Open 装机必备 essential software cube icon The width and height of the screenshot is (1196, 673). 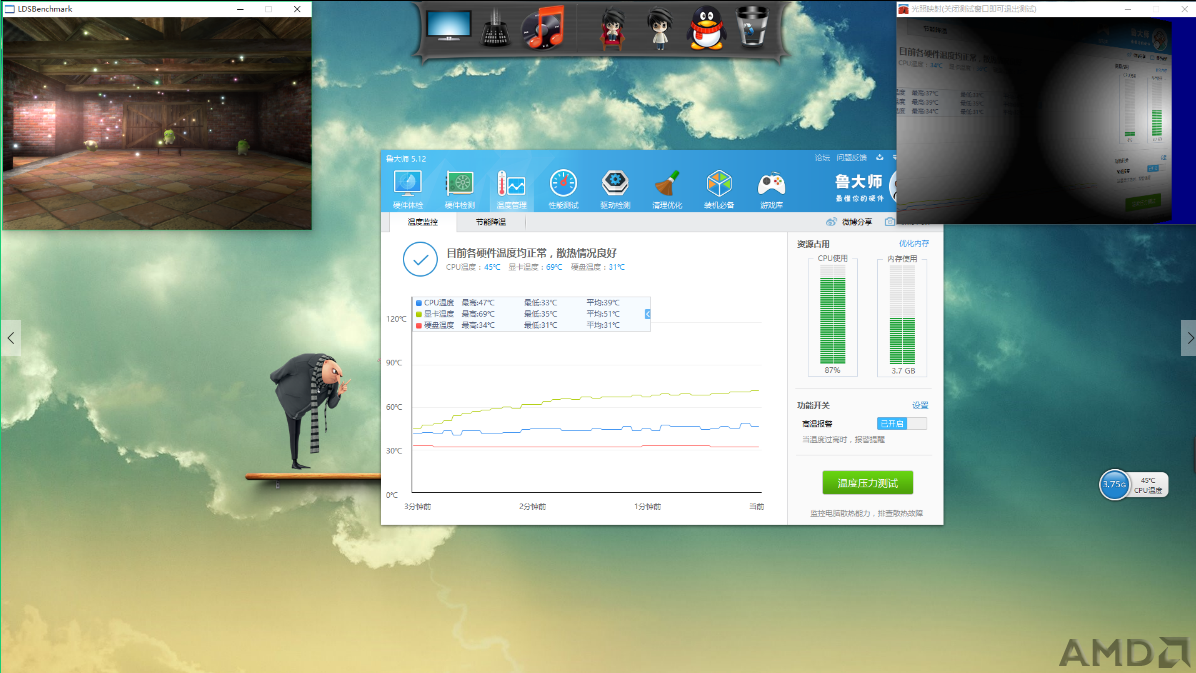tap(719, 188)
